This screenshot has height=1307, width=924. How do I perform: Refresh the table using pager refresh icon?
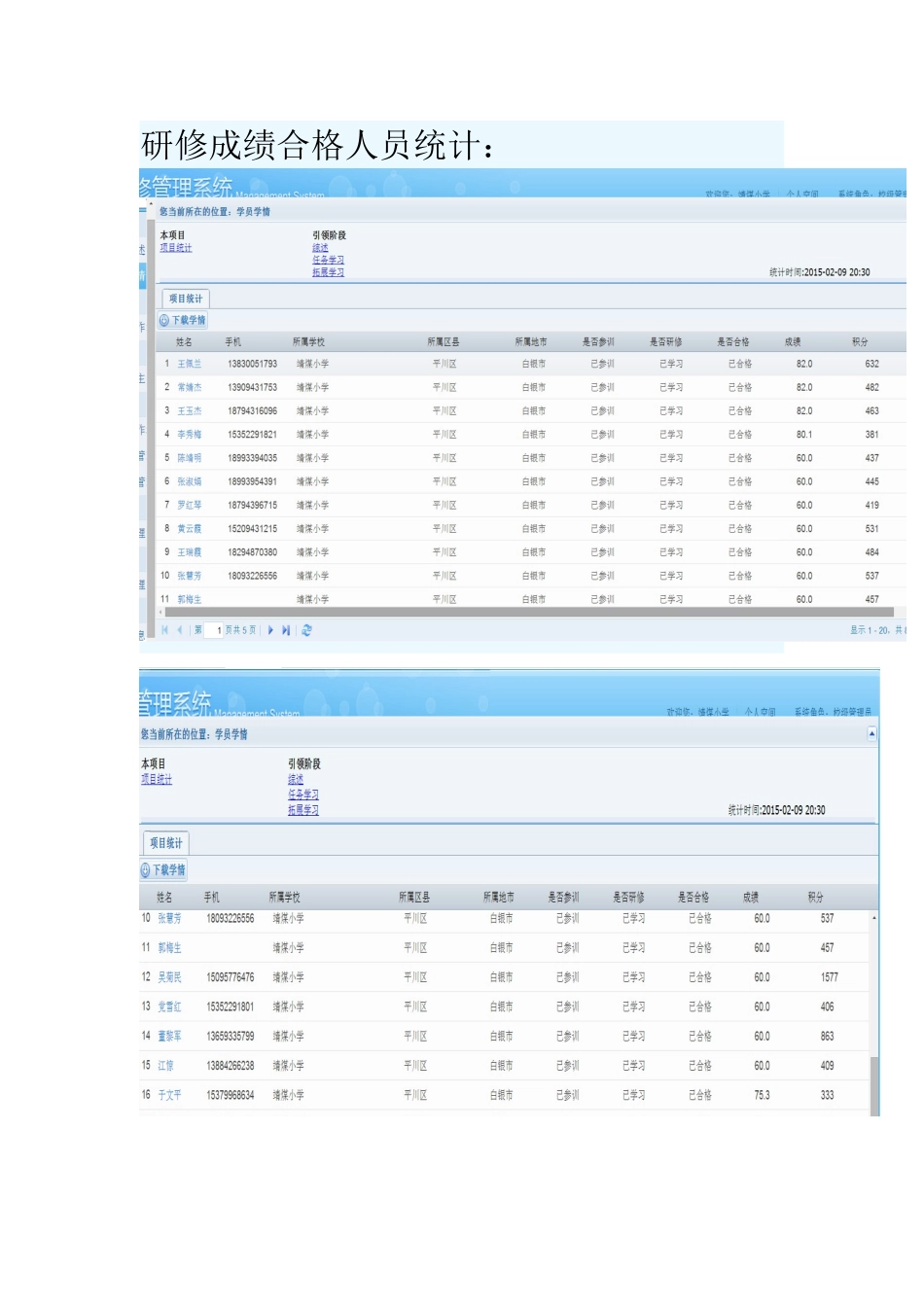point(306,630)
